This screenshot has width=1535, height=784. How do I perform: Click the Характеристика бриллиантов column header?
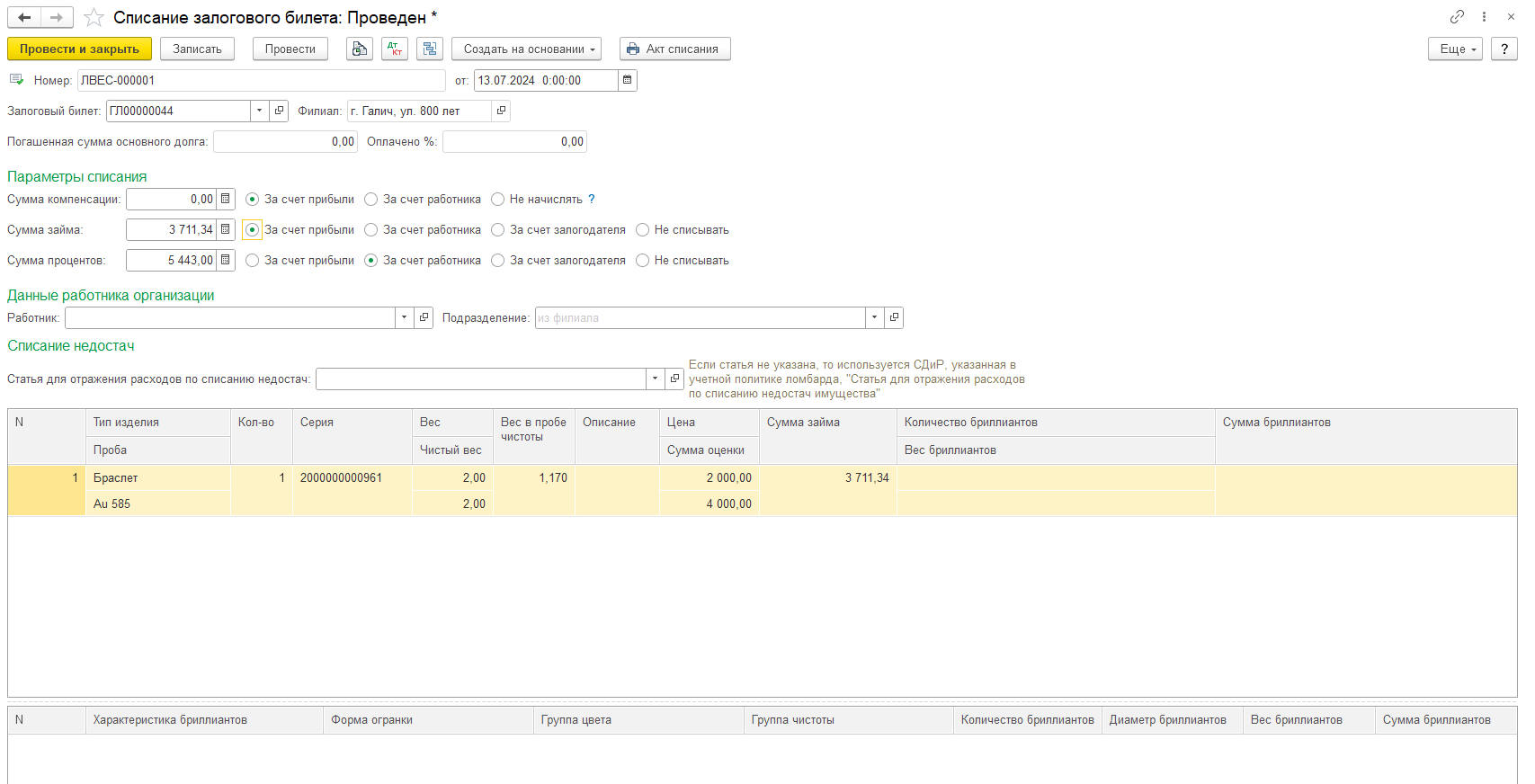[x=204, y=720]
